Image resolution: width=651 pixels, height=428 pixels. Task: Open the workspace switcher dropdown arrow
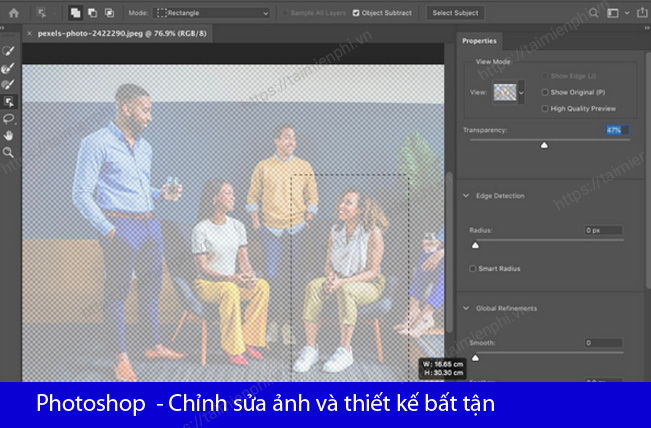click(x=627, y=13)
